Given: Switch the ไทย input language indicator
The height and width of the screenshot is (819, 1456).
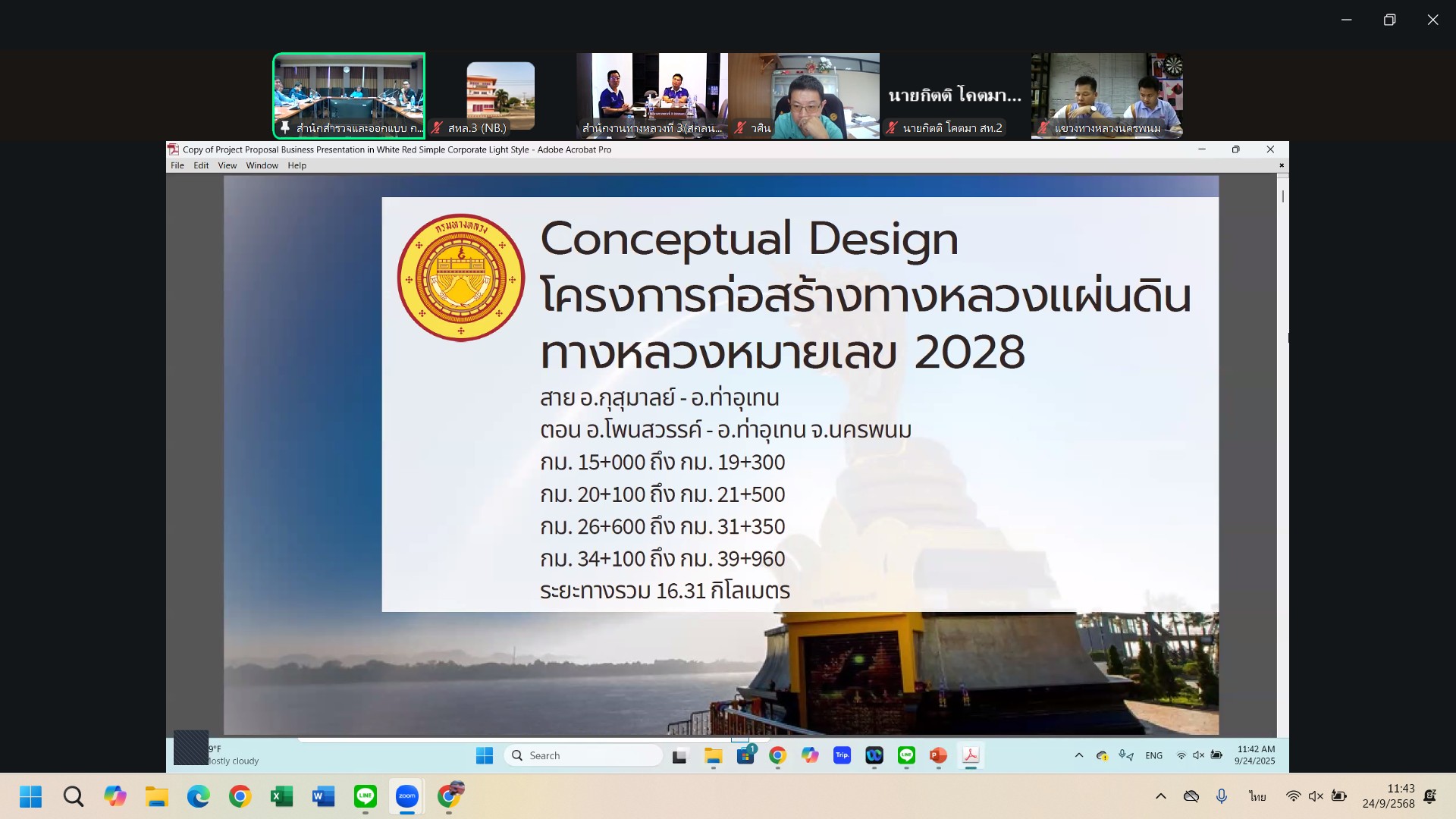Looking at the screenshot, I should tap(1257, 796).
